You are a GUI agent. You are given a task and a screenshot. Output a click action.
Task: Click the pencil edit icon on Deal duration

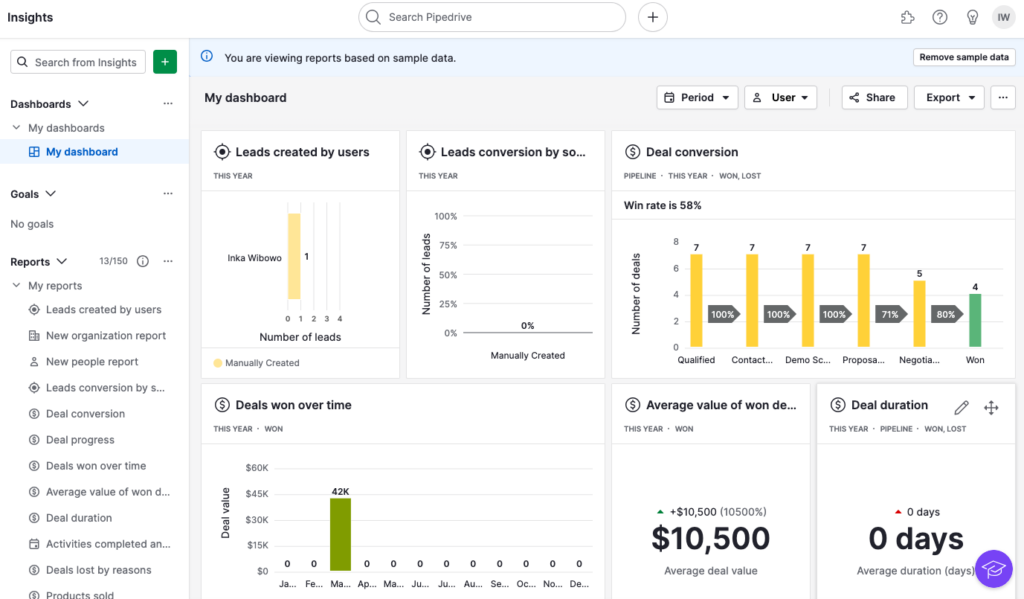pyautogui.click(x=961, y=407)
